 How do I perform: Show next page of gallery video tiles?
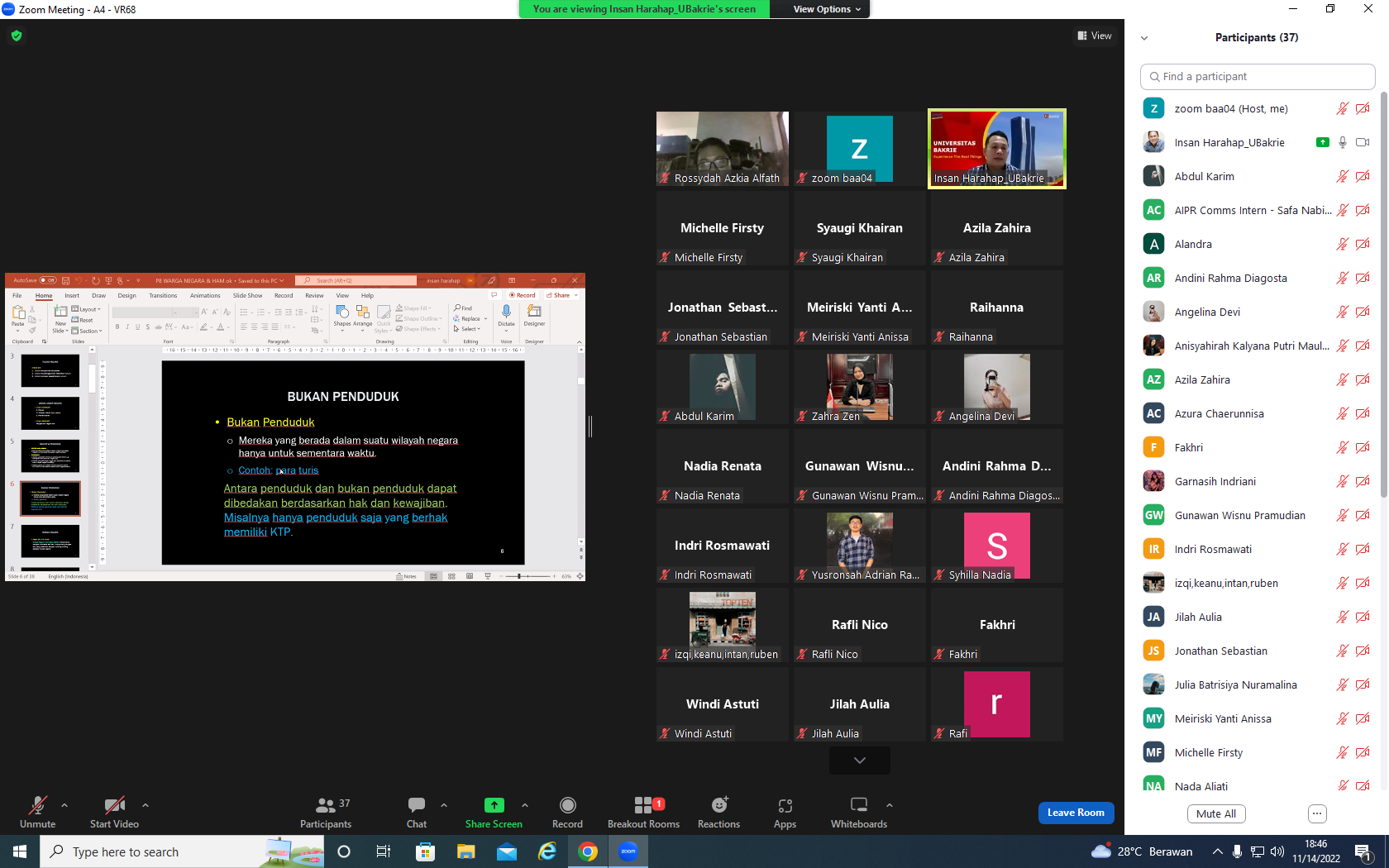(860, 761)
